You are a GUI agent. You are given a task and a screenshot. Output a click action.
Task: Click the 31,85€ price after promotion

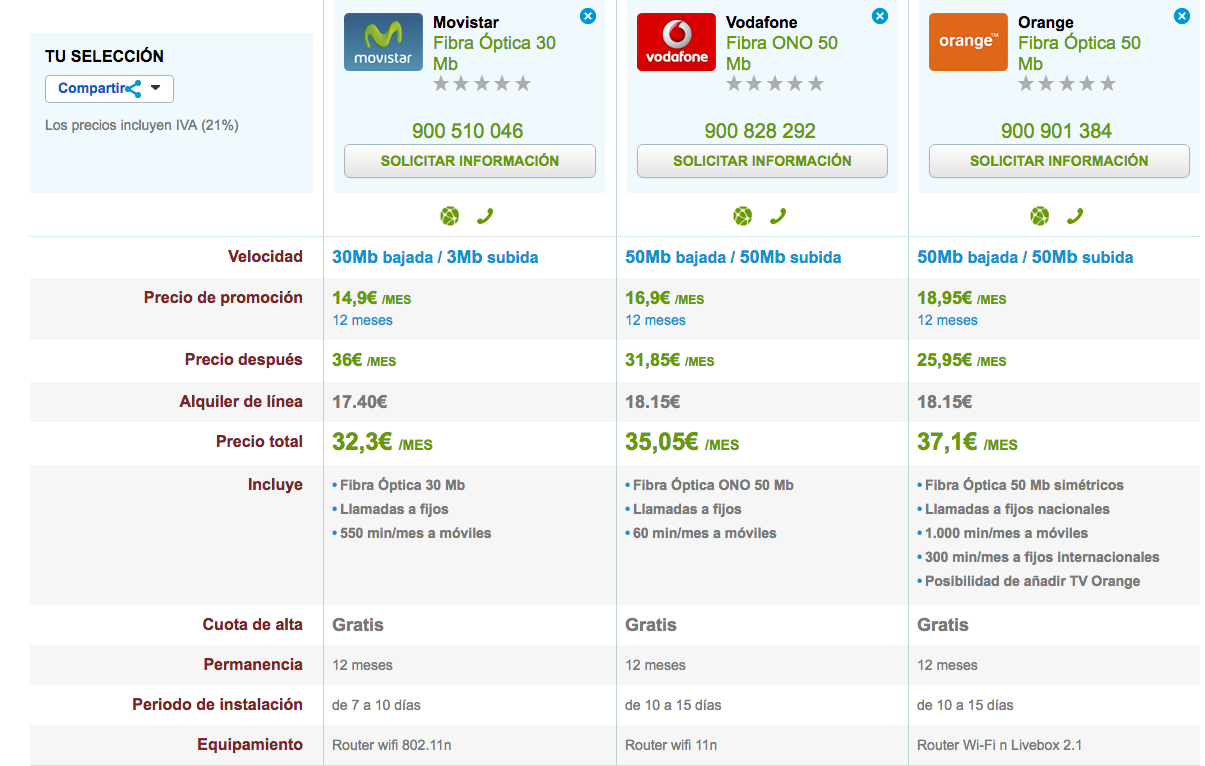click(x=669, y=360)
